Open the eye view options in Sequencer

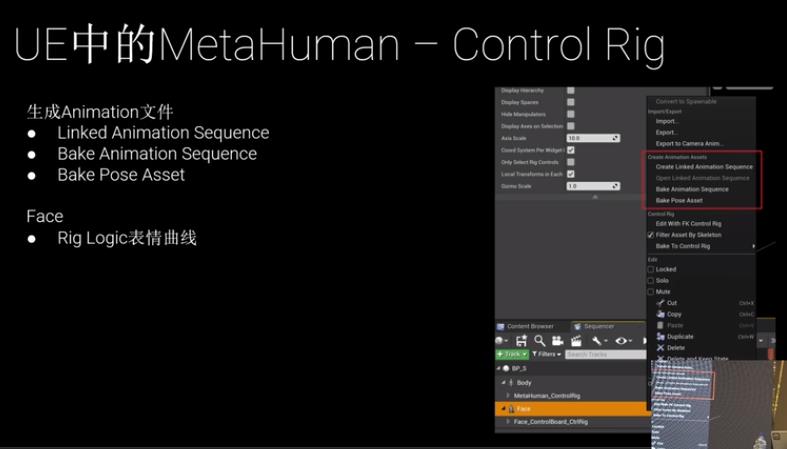click(622, 341)
